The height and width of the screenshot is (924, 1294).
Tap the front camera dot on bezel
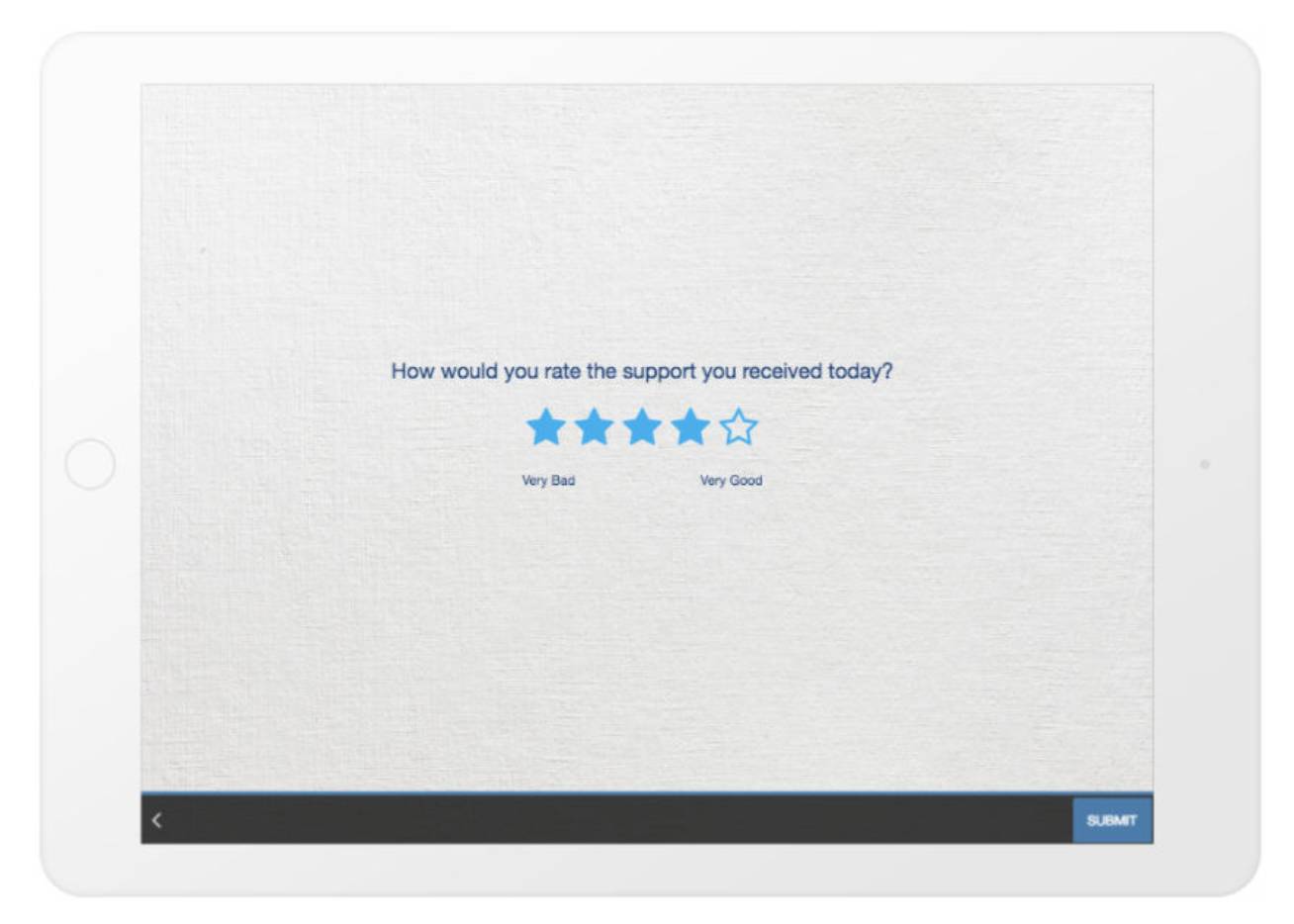point(1204,464)
